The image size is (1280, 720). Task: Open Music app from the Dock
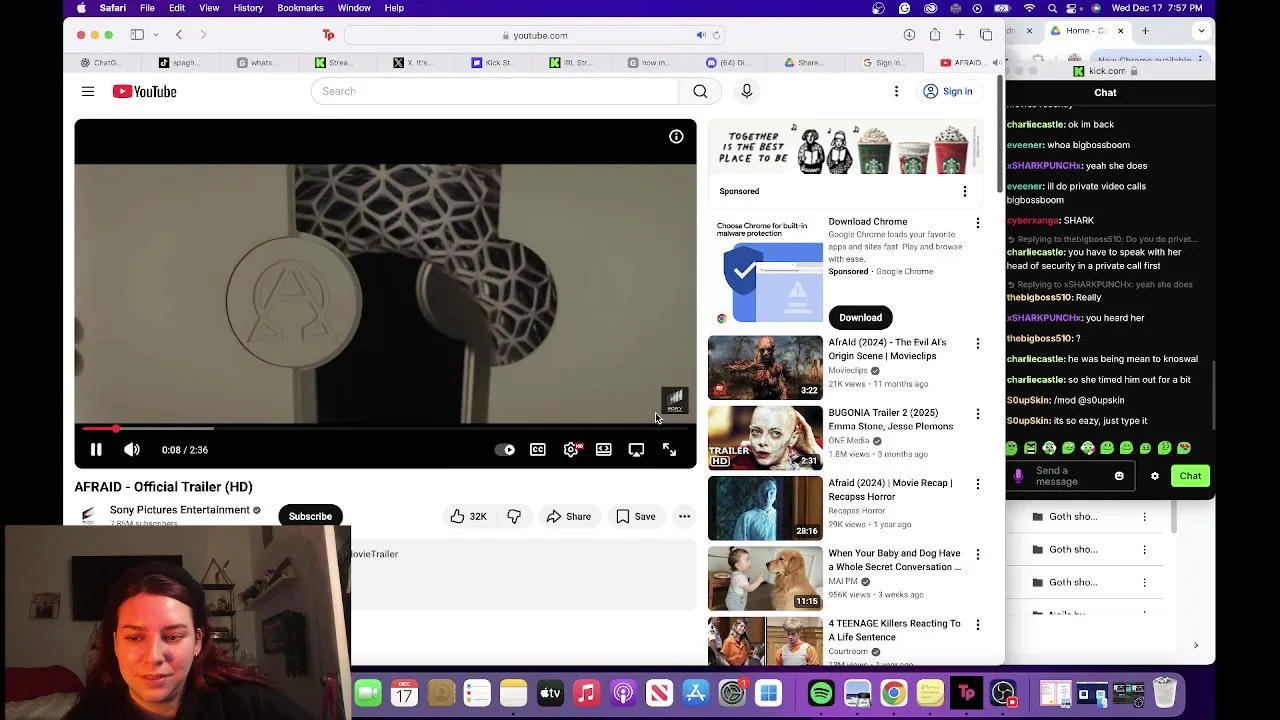(587, 693)
